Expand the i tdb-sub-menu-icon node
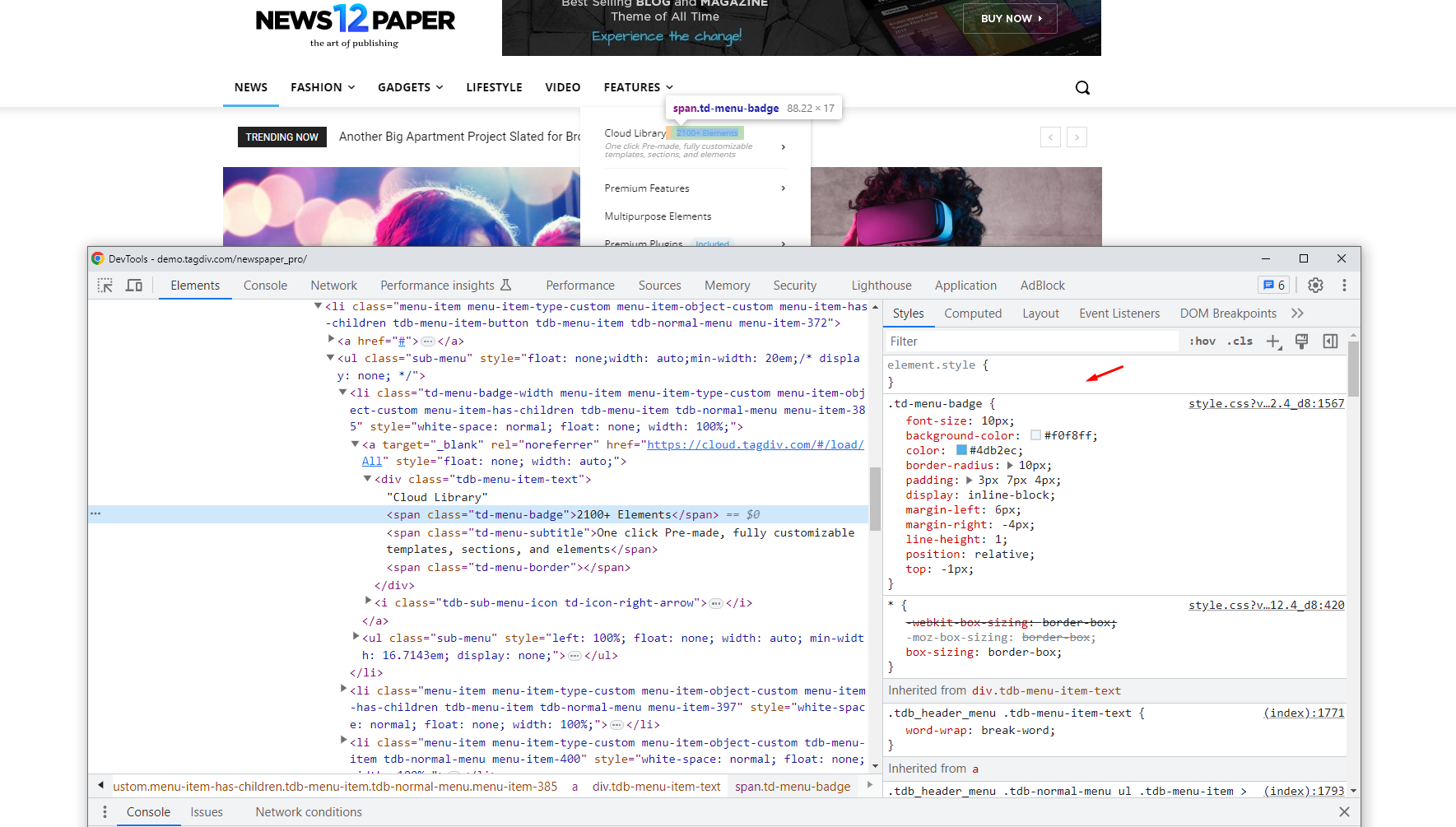1456x827 pixels. (x=368, y=601)
